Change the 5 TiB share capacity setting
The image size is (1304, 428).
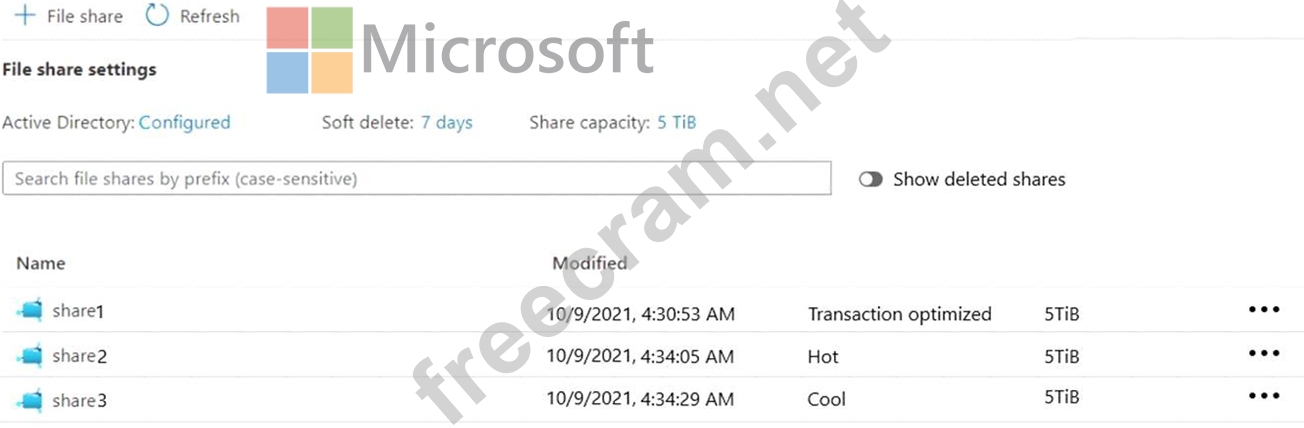click(x=677, y=123)
